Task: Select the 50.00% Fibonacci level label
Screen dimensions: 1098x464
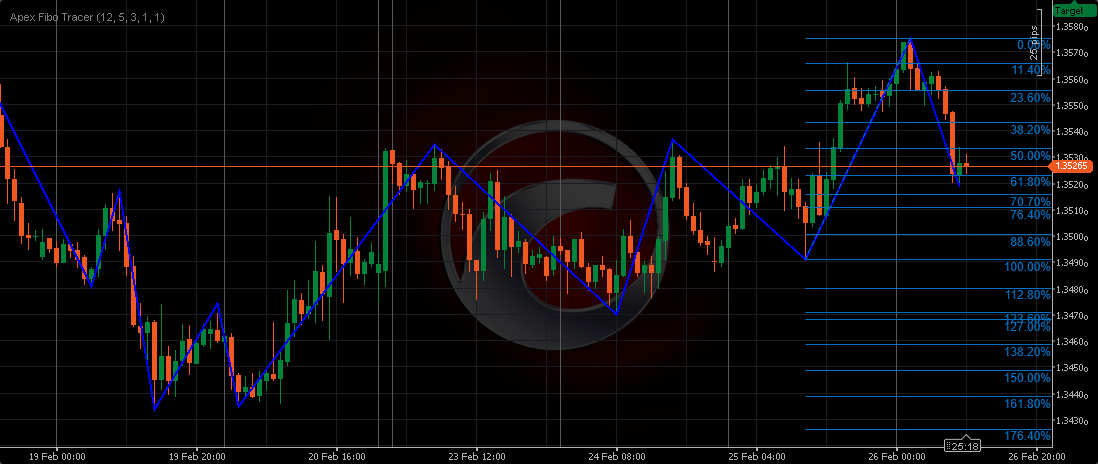Action: coord(1030,156)
